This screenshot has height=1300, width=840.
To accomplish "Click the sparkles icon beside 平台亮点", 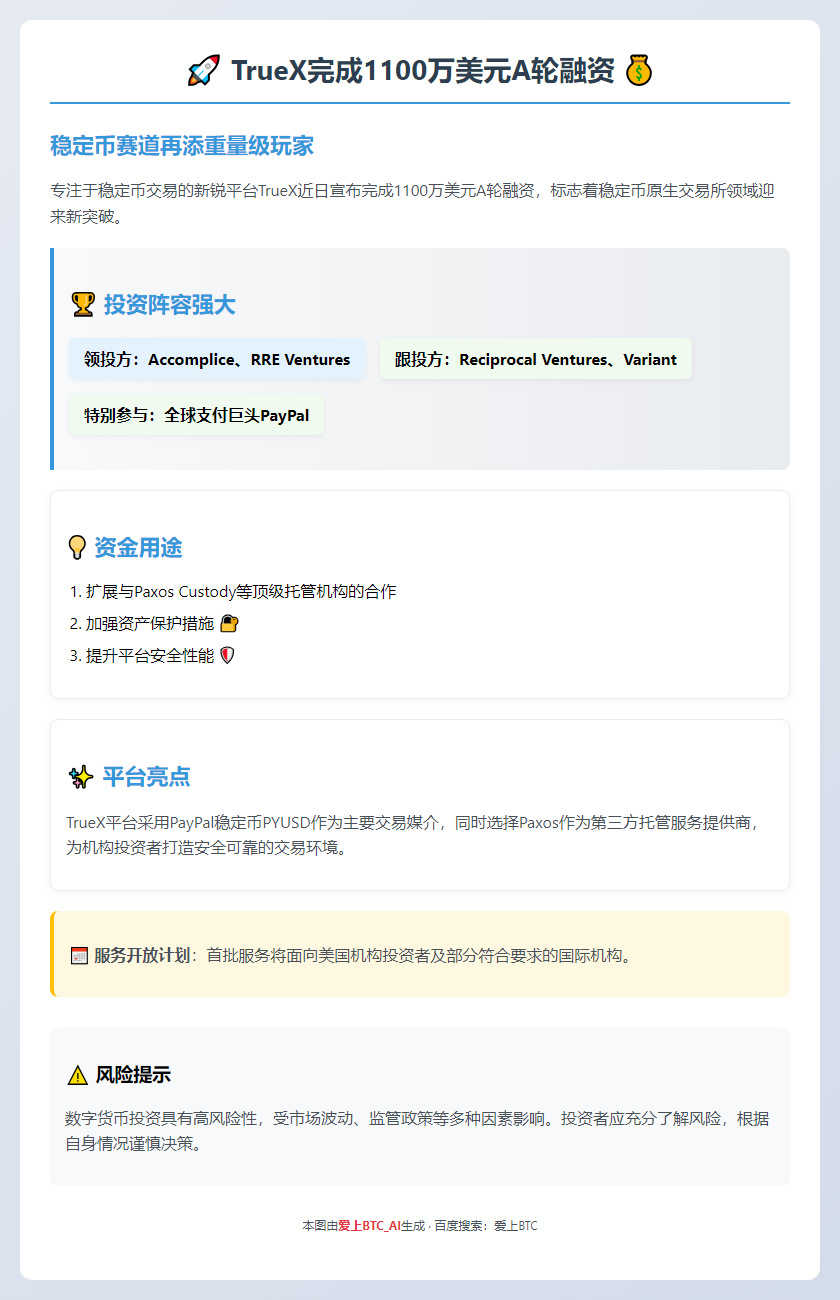I will point(81,777).
